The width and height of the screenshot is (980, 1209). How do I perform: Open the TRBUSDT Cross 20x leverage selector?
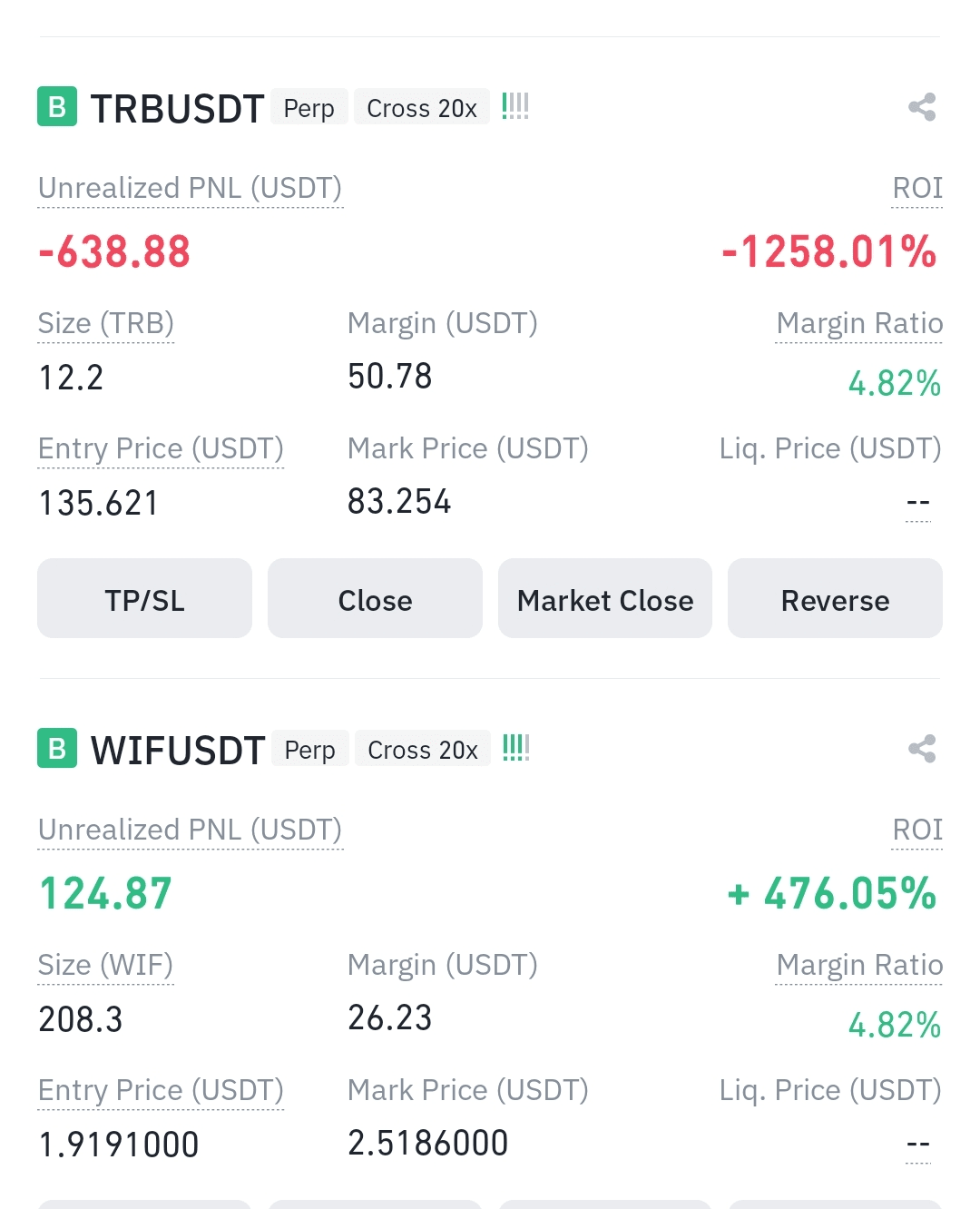click(x=422, y=108)
